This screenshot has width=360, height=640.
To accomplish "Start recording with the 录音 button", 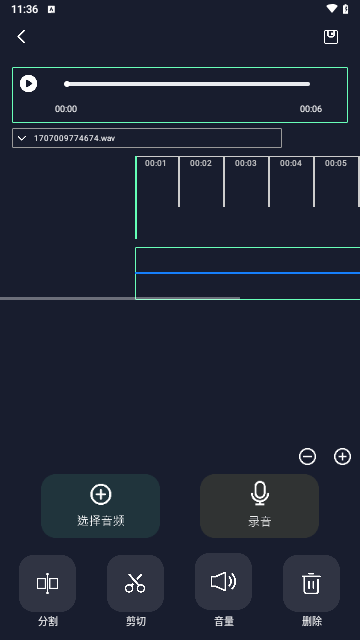I will 259,506.
